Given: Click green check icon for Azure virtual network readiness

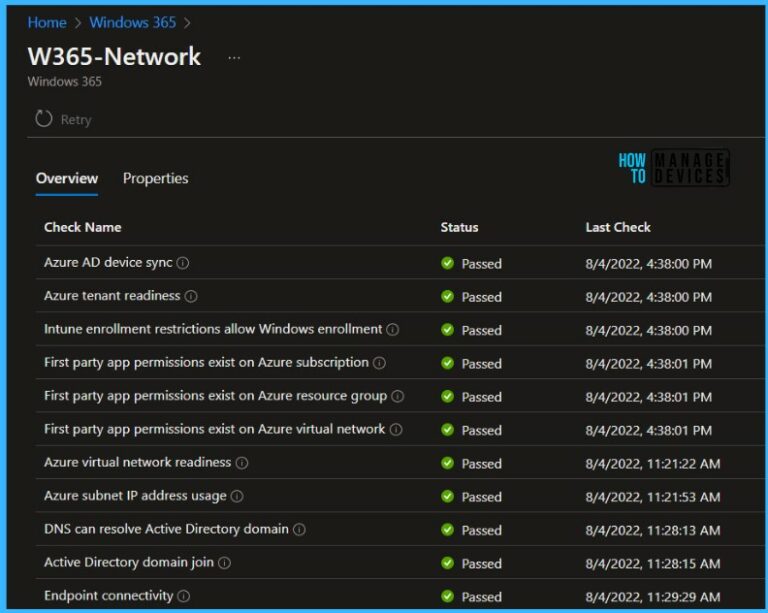Looking at the screenshot, I should tap(447, 463).
